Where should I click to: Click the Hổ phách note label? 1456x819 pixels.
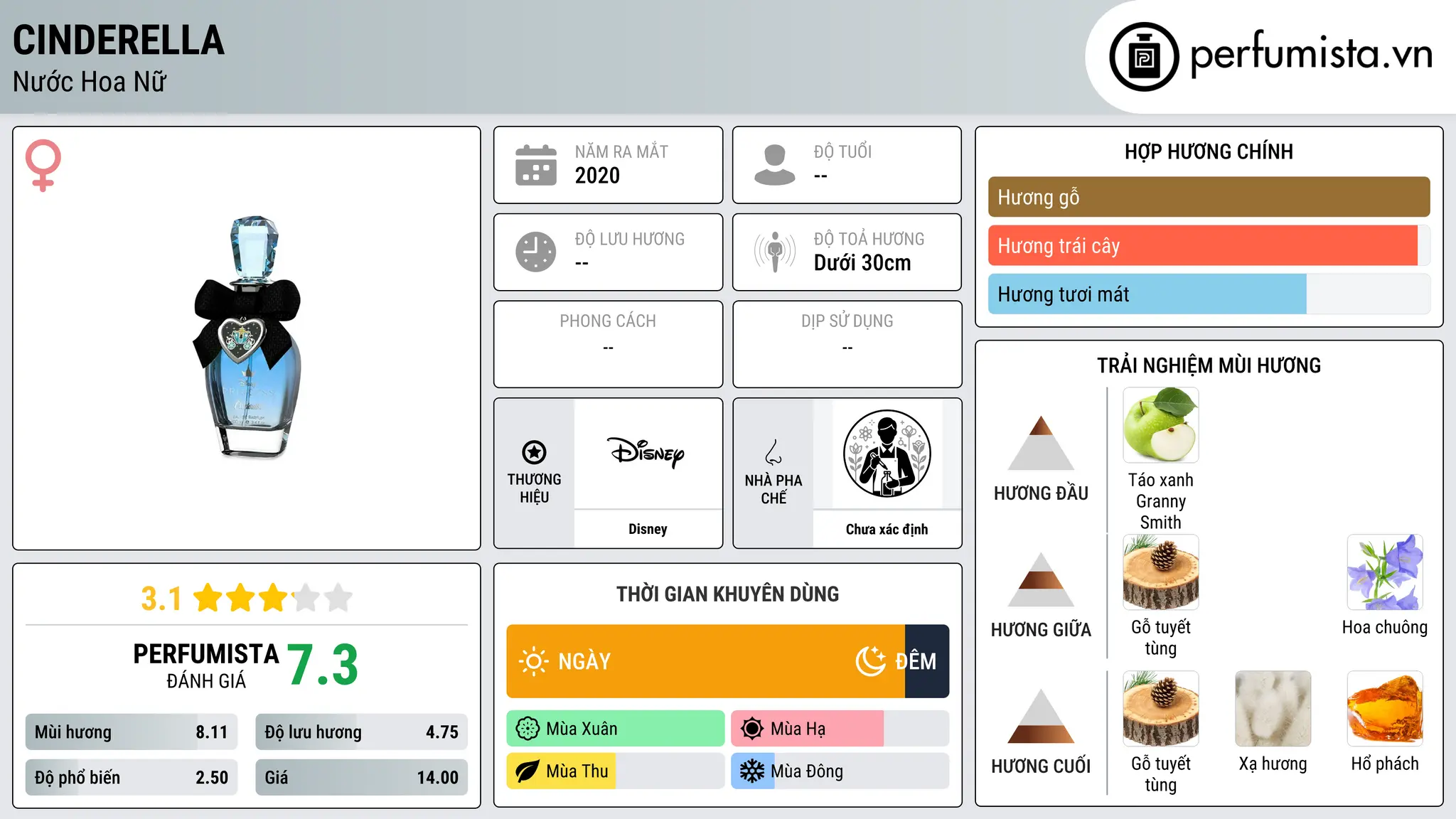point(1385,764)
